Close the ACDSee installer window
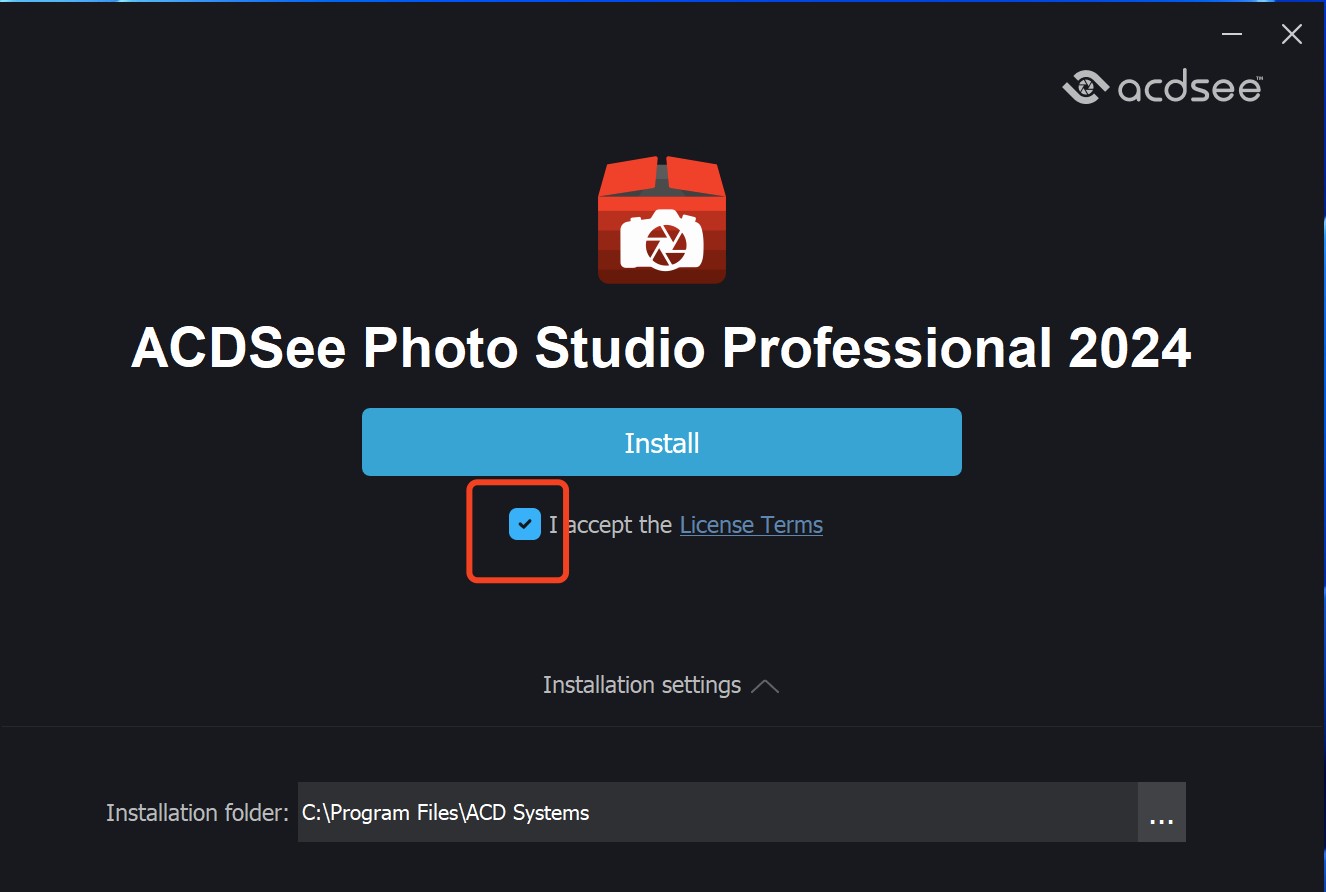 [x=1291, y=34]
